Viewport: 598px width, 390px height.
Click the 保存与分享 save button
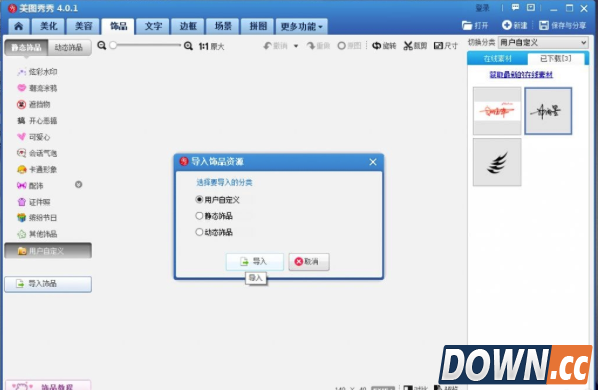[563, 26]
